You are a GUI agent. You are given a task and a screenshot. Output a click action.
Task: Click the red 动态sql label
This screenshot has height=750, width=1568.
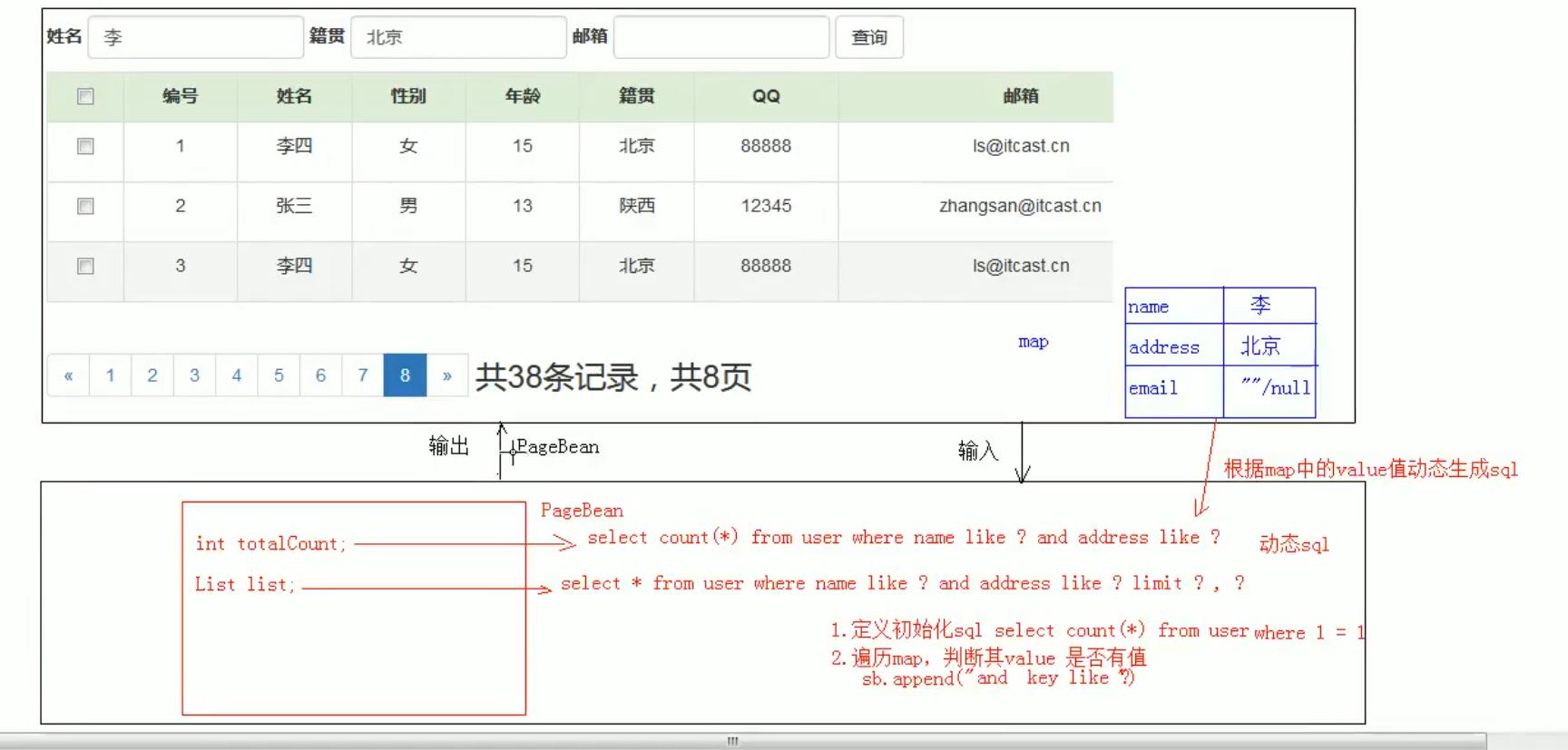point(1294,544)
